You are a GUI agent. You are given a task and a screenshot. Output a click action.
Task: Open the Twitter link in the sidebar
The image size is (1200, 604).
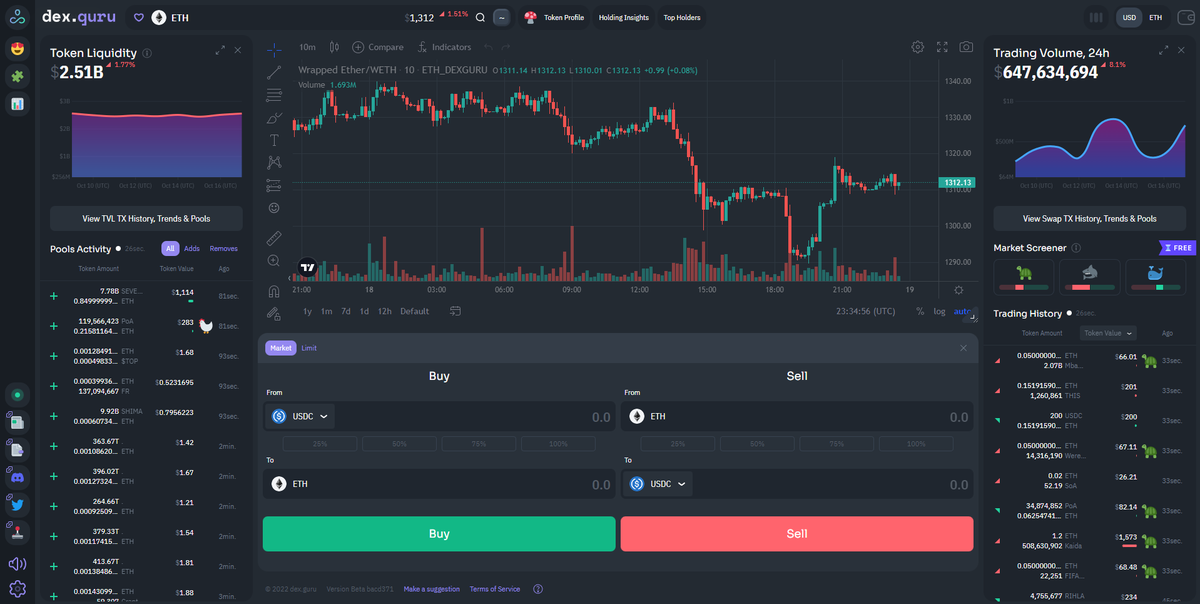pyautogui.click(x=17, y=504)
